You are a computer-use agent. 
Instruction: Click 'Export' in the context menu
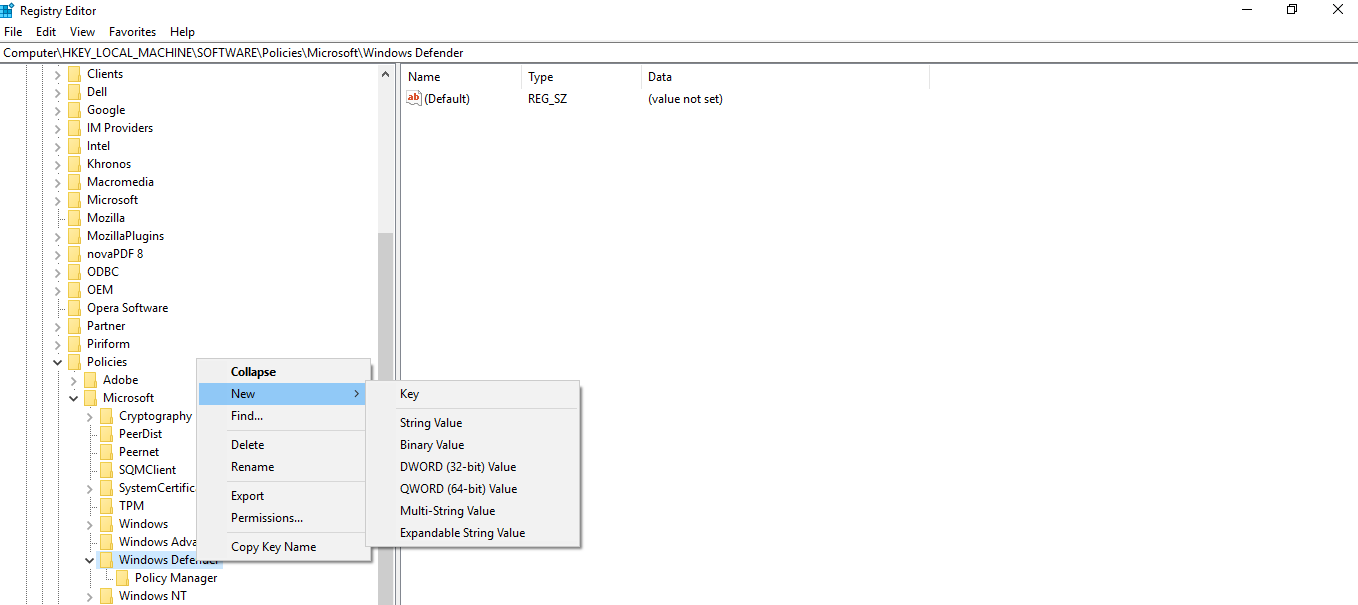[x=247, y=495]
